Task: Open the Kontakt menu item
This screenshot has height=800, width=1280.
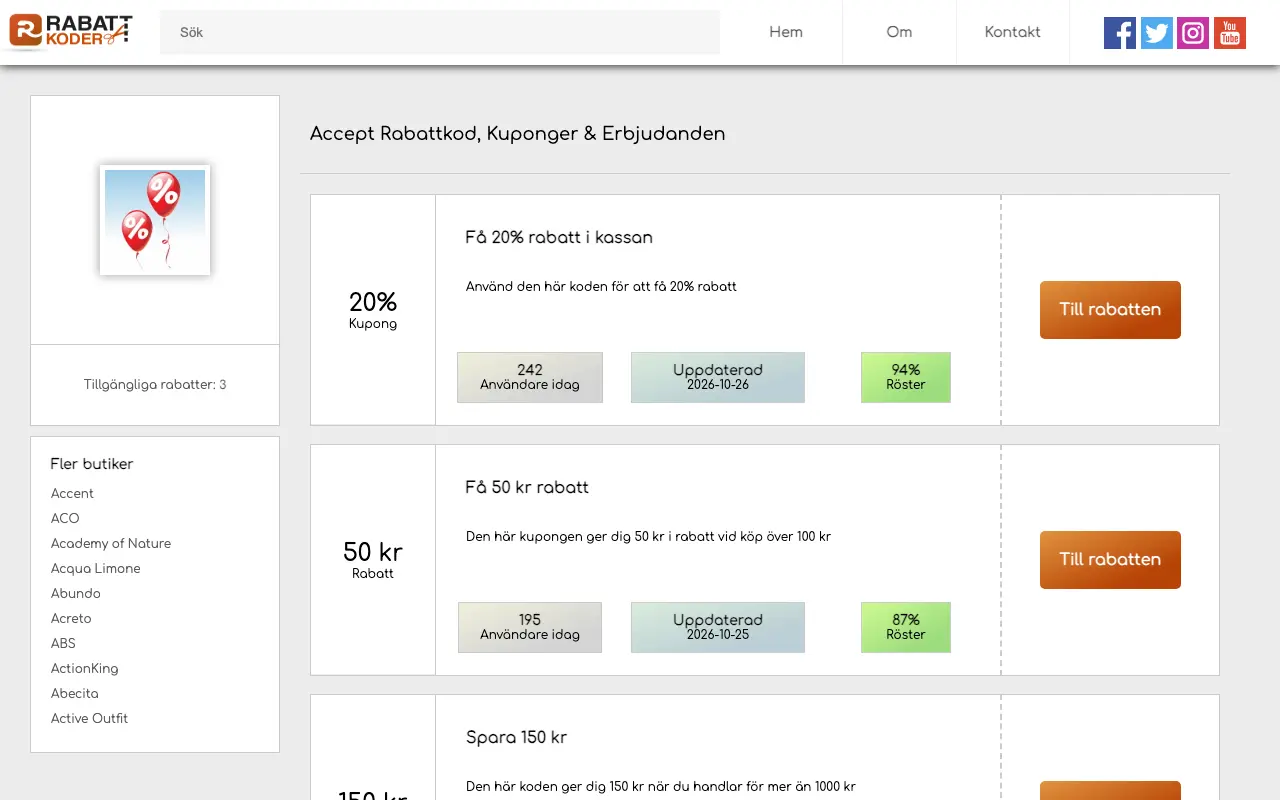Action: [1012, 32]
